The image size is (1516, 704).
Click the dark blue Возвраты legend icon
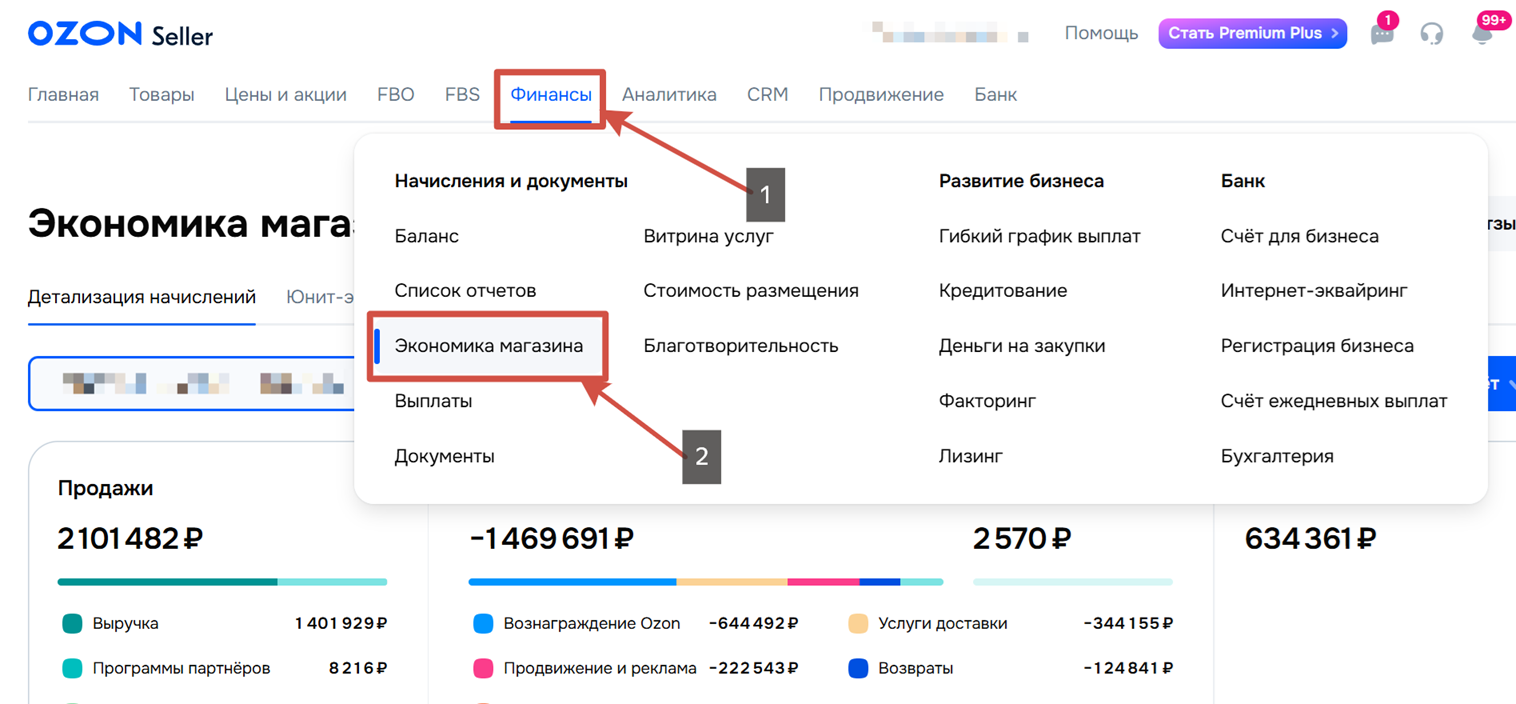(858, 668)
